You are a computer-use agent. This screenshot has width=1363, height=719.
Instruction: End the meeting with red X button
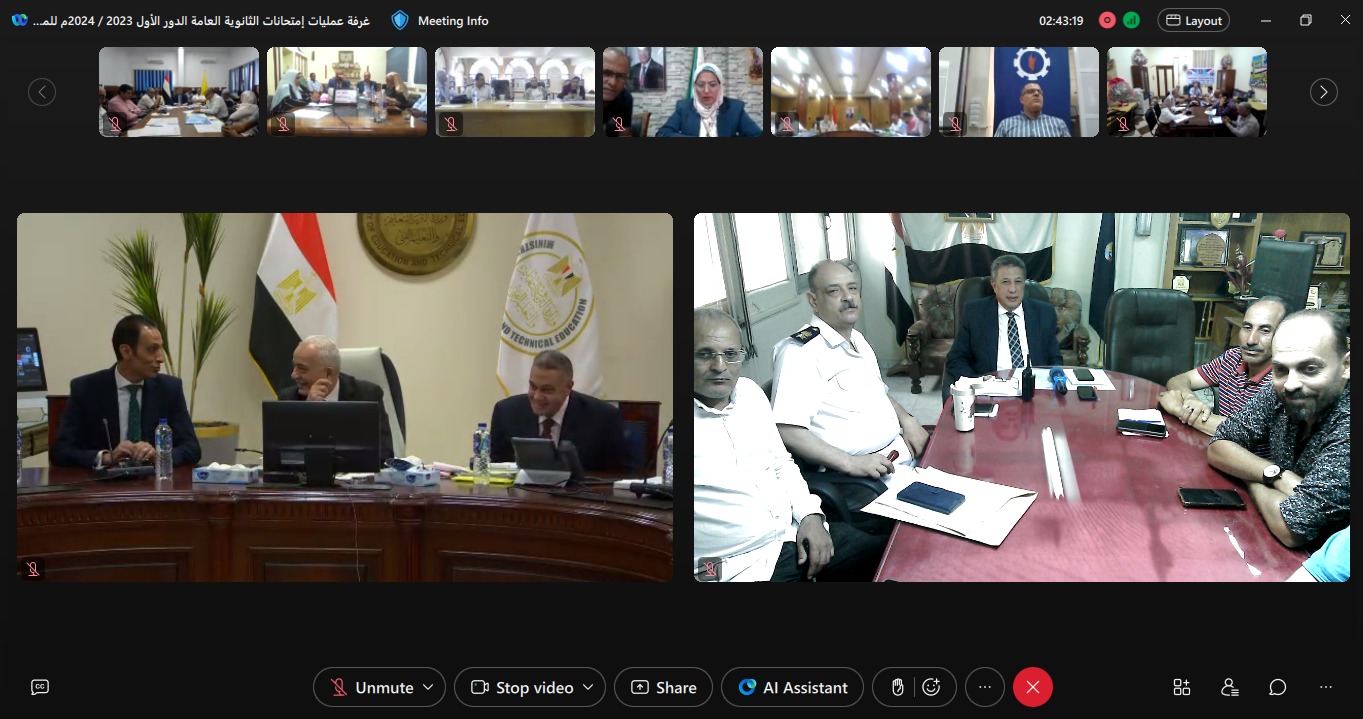point(1033,687)
